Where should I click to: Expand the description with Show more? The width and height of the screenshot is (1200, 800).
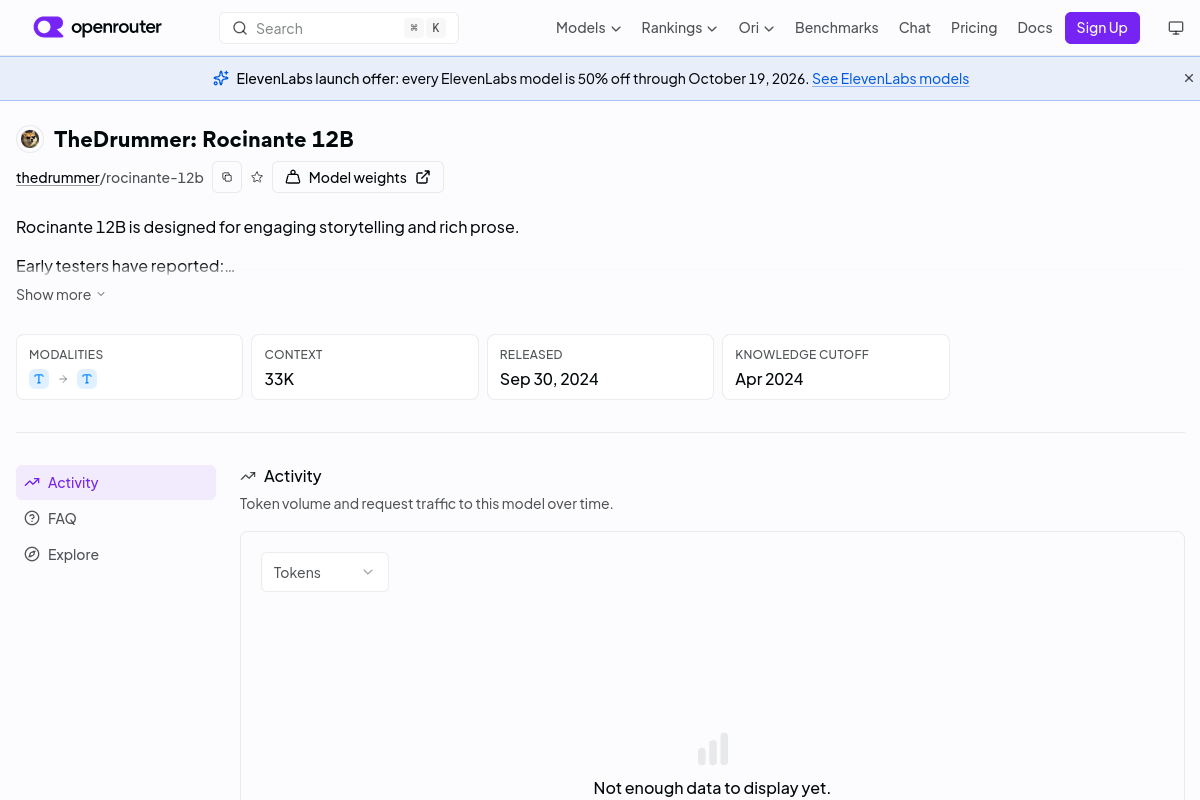pyautogui.click(x=61, y=295)
